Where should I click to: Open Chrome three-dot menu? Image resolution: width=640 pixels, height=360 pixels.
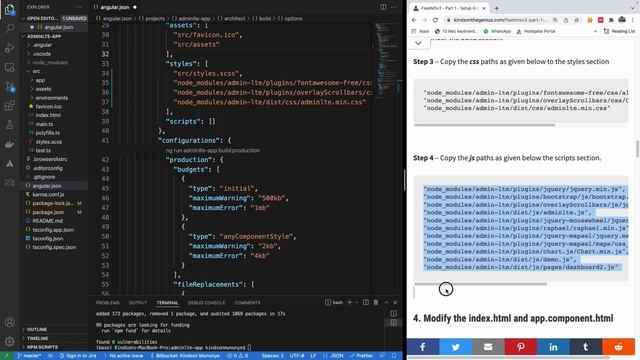[x=633, y=20]
